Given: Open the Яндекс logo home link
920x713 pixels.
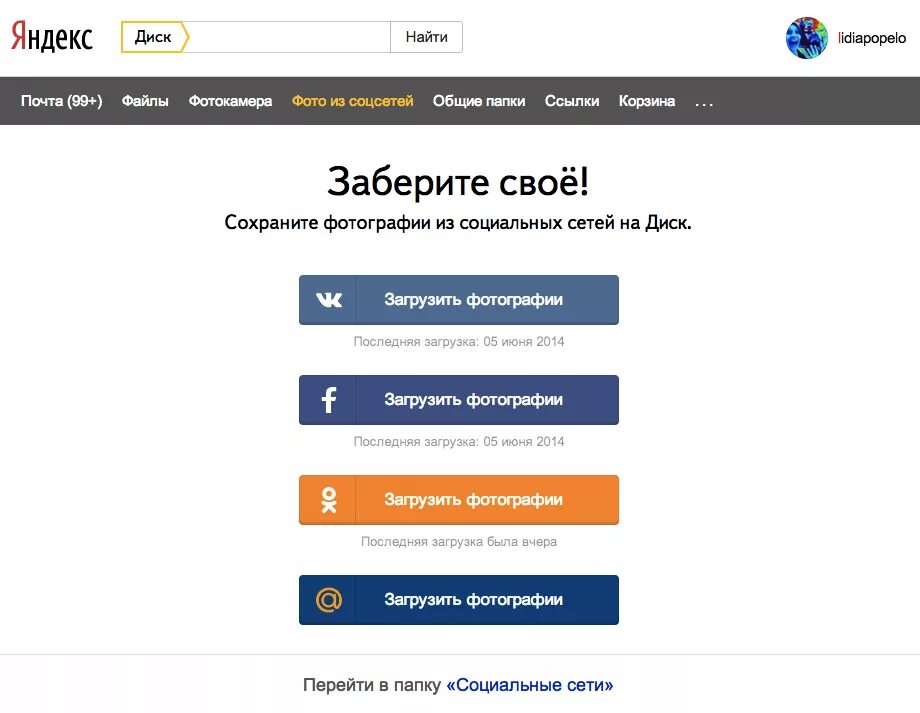Looking at the screenshot, I should (x=52, y=36).
